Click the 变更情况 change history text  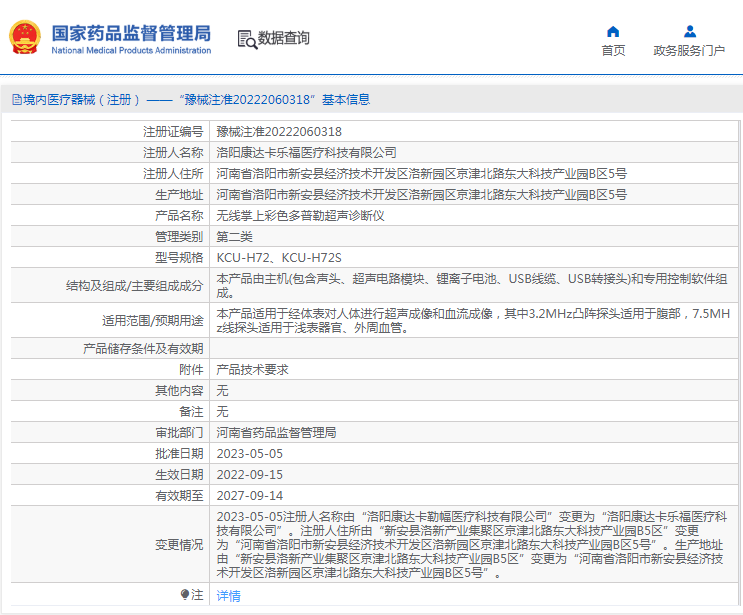coord(472,544)
